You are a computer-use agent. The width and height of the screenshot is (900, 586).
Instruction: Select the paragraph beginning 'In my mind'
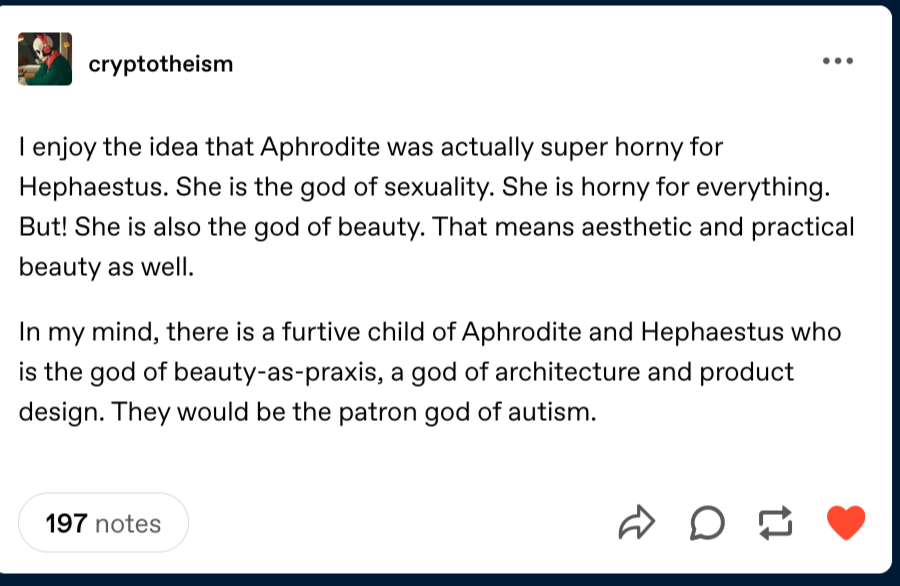tap(430, 372)
